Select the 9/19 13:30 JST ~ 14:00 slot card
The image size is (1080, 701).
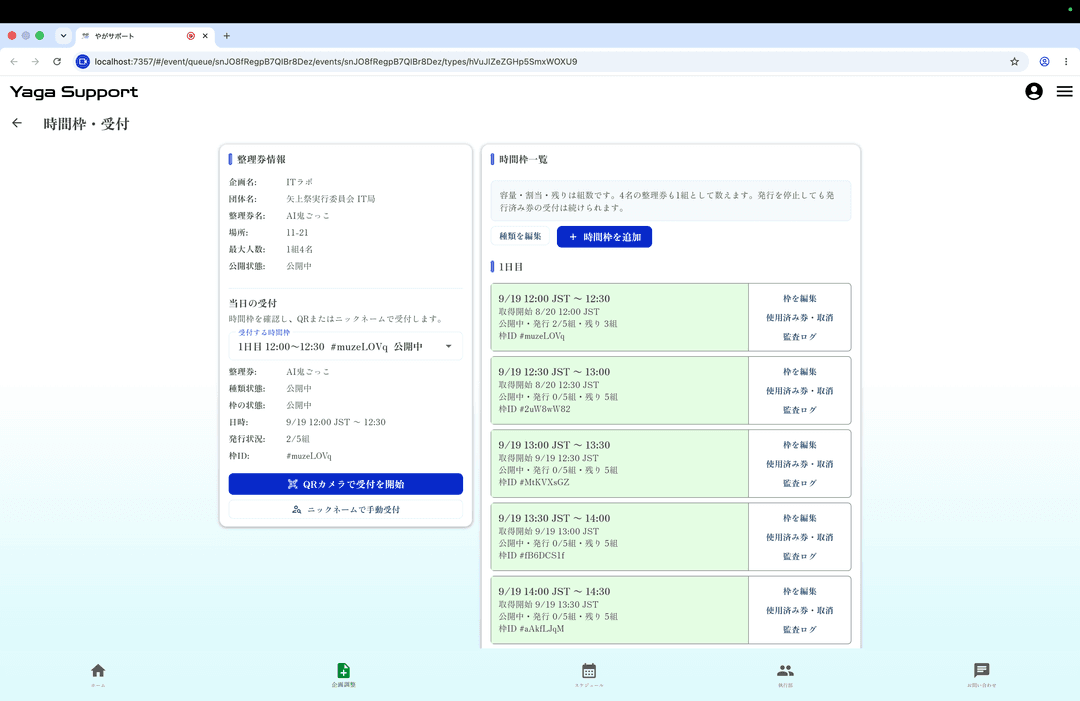[619, 536]
